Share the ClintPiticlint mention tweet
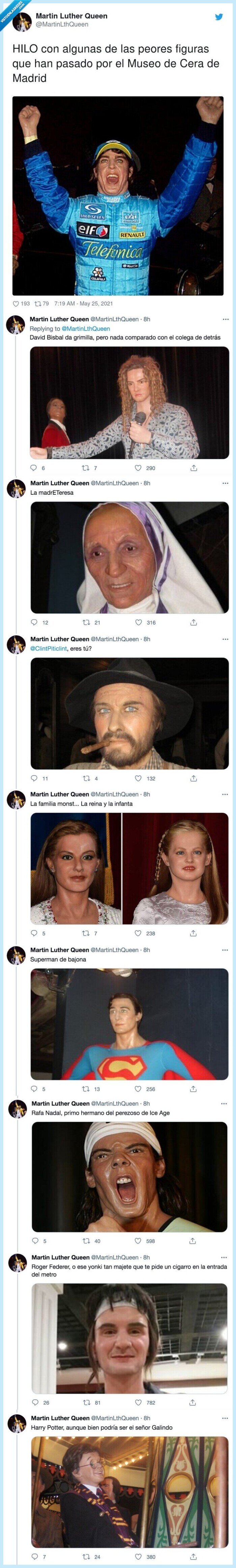The image size is (236, 1568). click(x=193, y=778)
